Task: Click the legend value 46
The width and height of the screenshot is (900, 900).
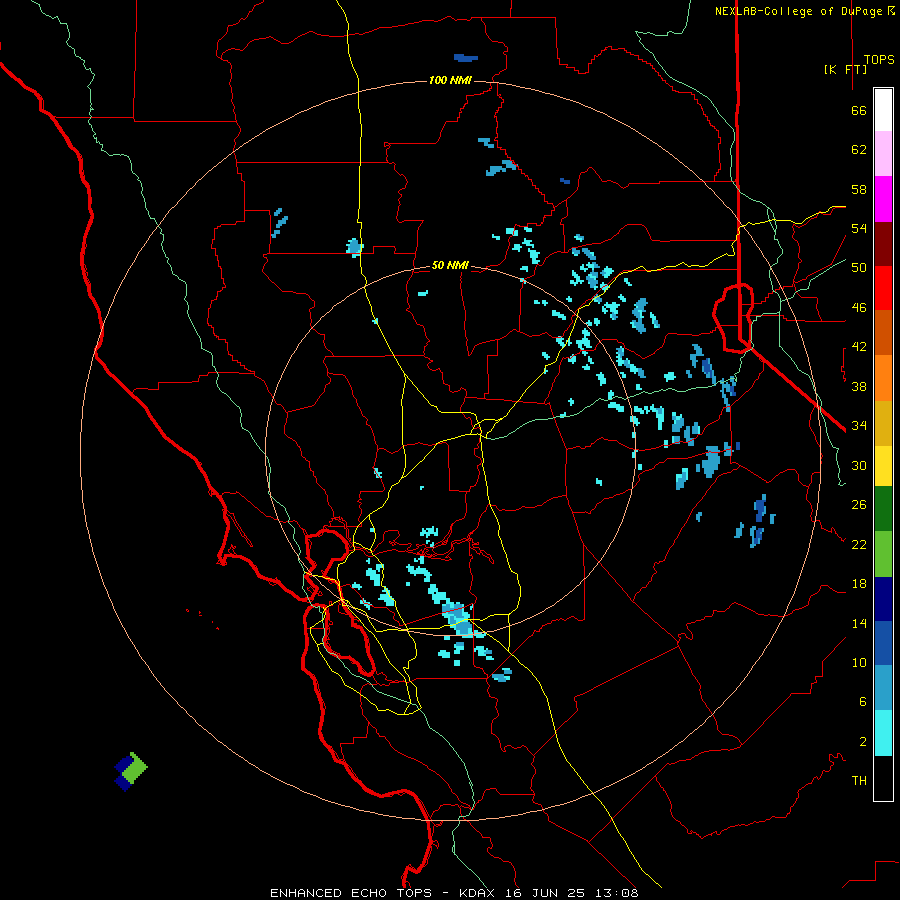Action: pyautogui.click(x=859, y=308)
